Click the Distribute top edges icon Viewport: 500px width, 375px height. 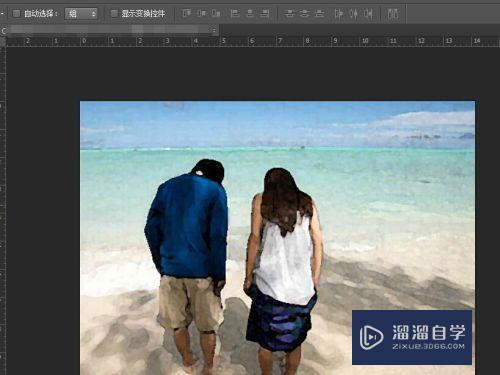coord(289,14)
